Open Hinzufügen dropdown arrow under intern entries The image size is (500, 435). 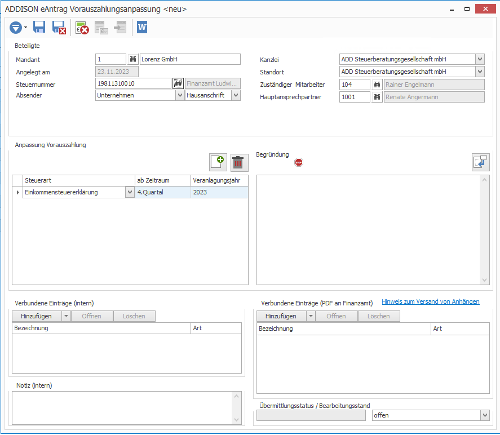click(66, 316)
